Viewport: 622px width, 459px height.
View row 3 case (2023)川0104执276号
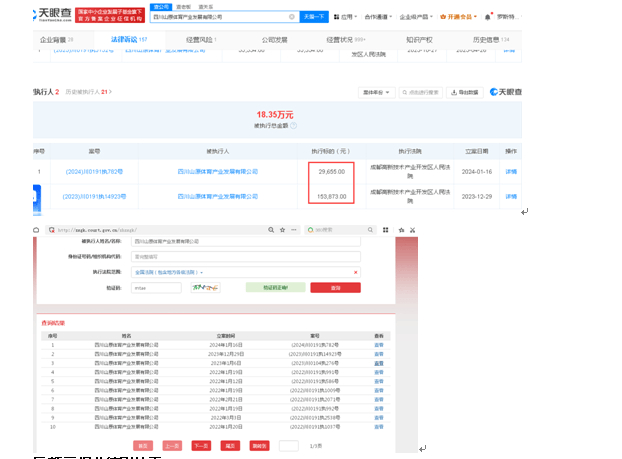point(379,363)
